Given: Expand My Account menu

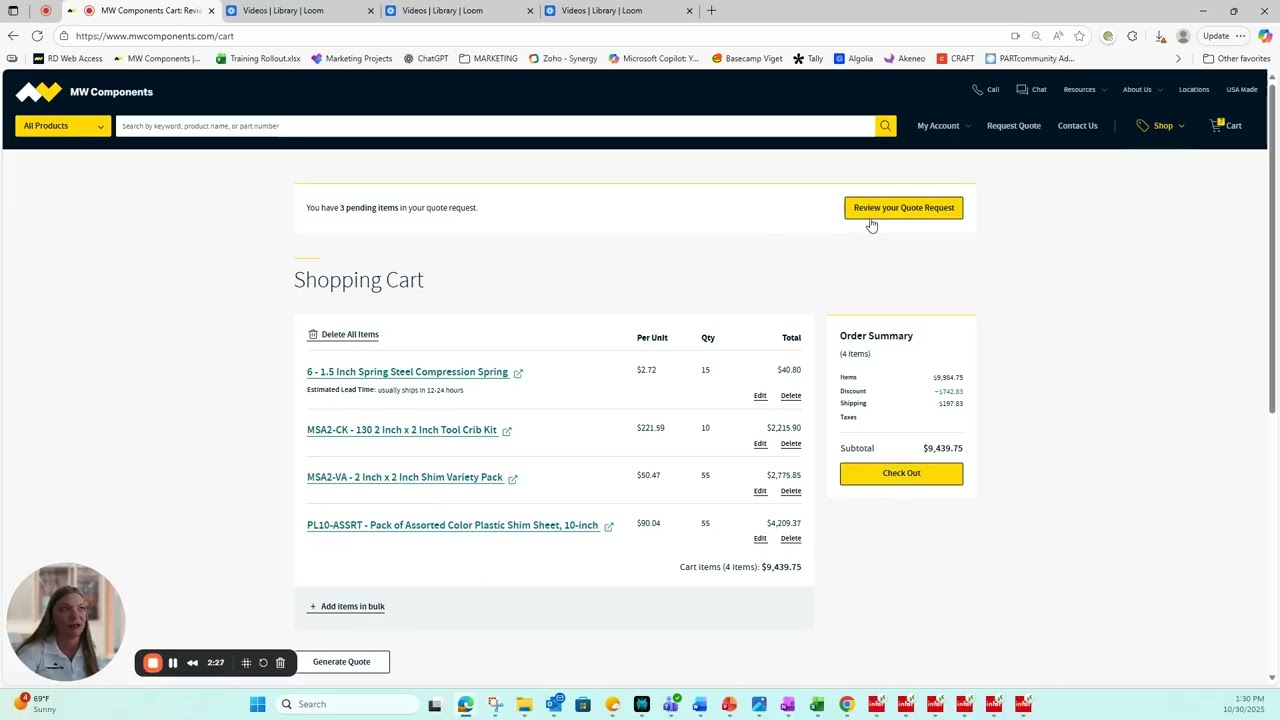Looking at the screenshot, I should click(x=943, y=126).
